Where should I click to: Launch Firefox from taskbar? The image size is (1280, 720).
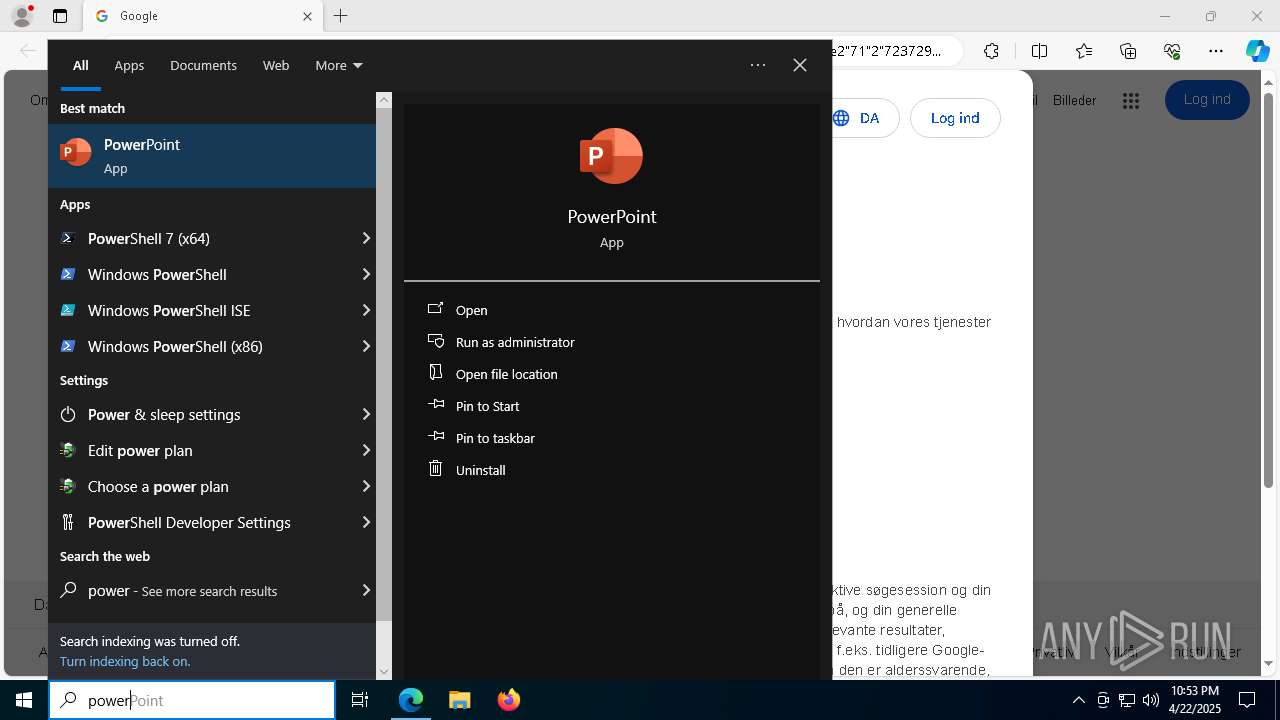[x=508, y=700]
